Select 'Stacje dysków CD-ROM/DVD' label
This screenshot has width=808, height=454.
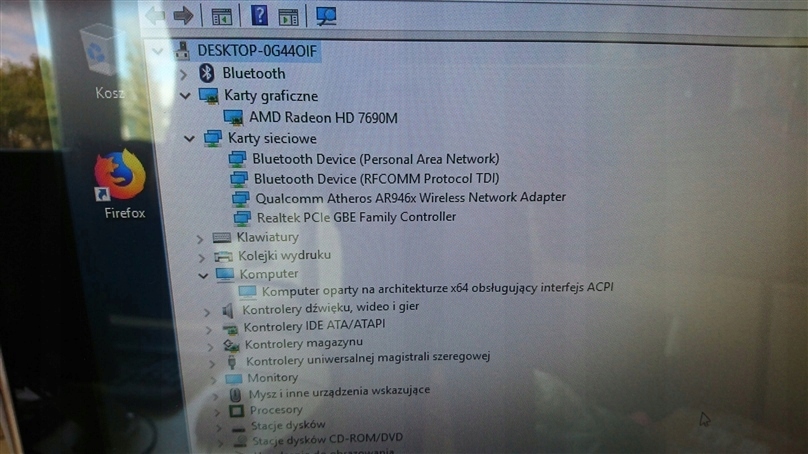click(327, 439)
